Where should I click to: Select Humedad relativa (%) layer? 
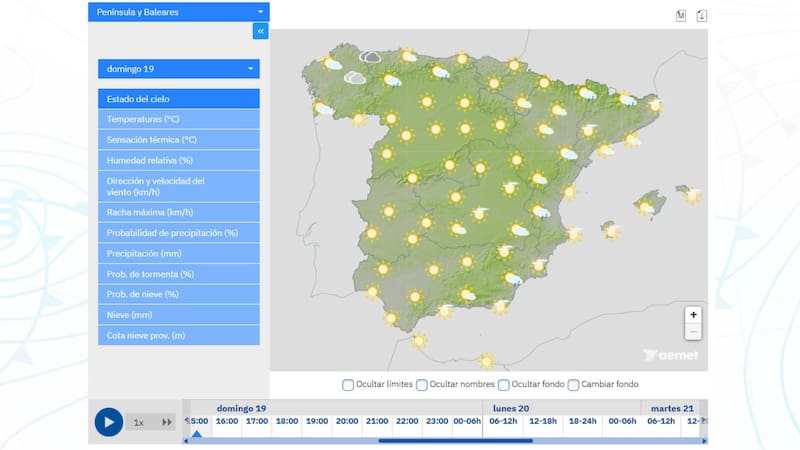pos(179,160)
